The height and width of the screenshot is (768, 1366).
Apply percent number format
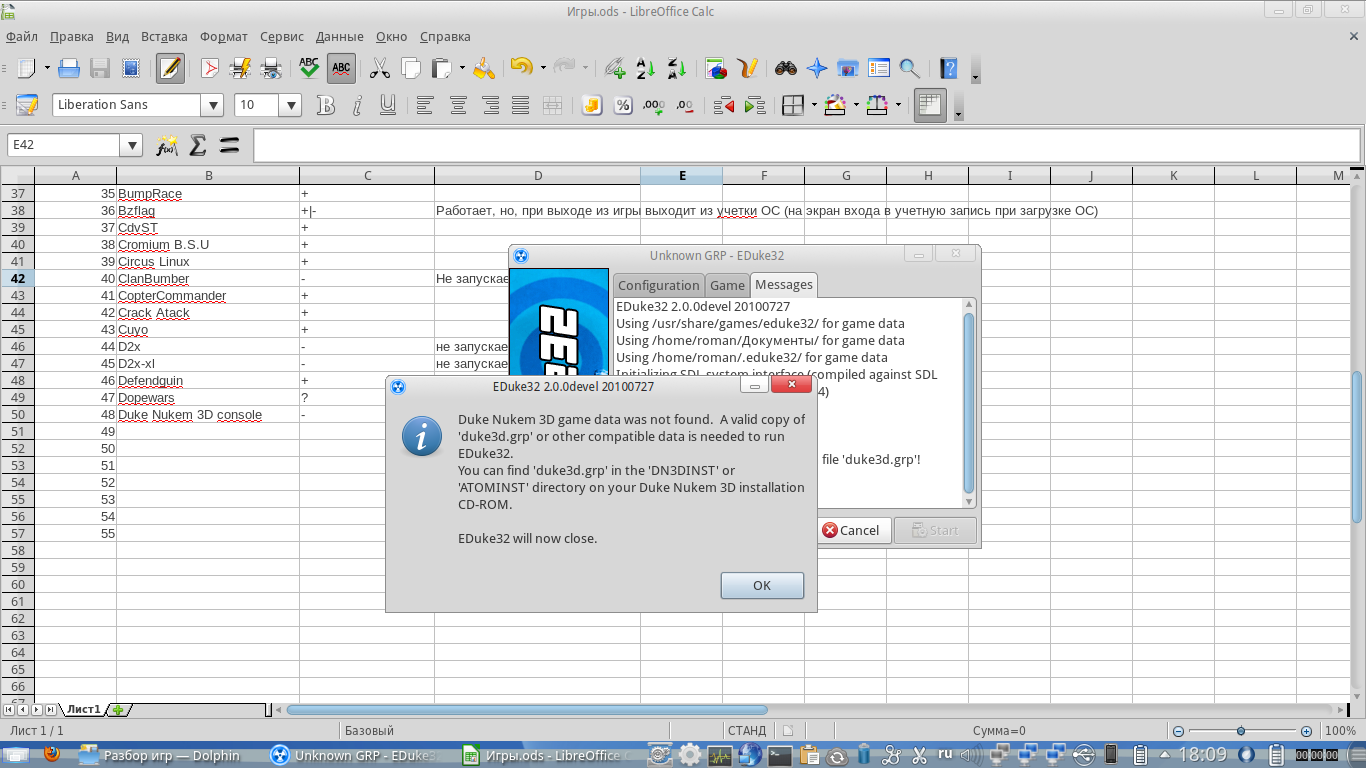coord(623,105)
